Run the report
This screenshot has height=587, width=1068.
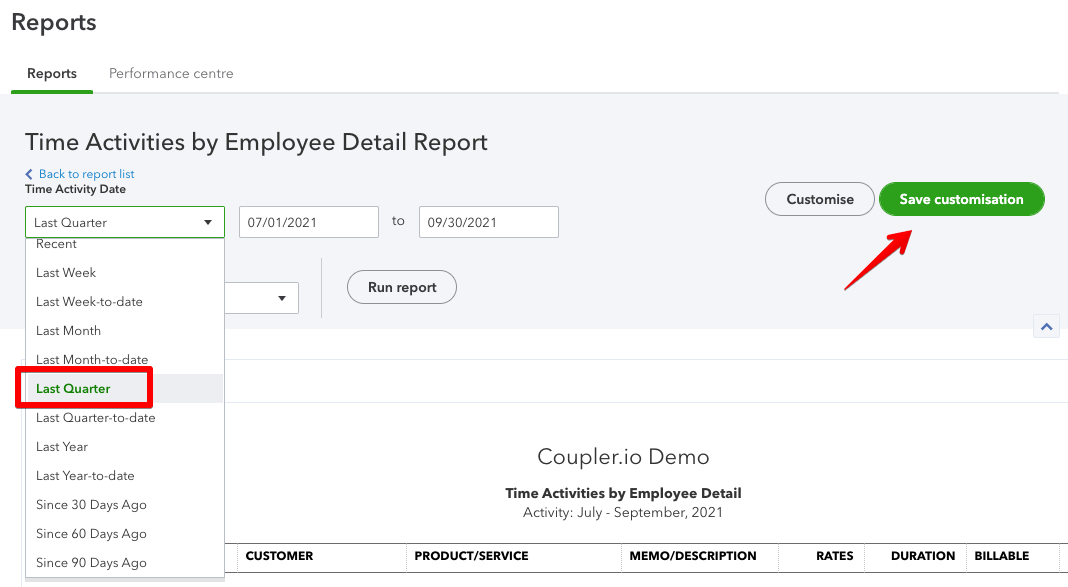401,286
